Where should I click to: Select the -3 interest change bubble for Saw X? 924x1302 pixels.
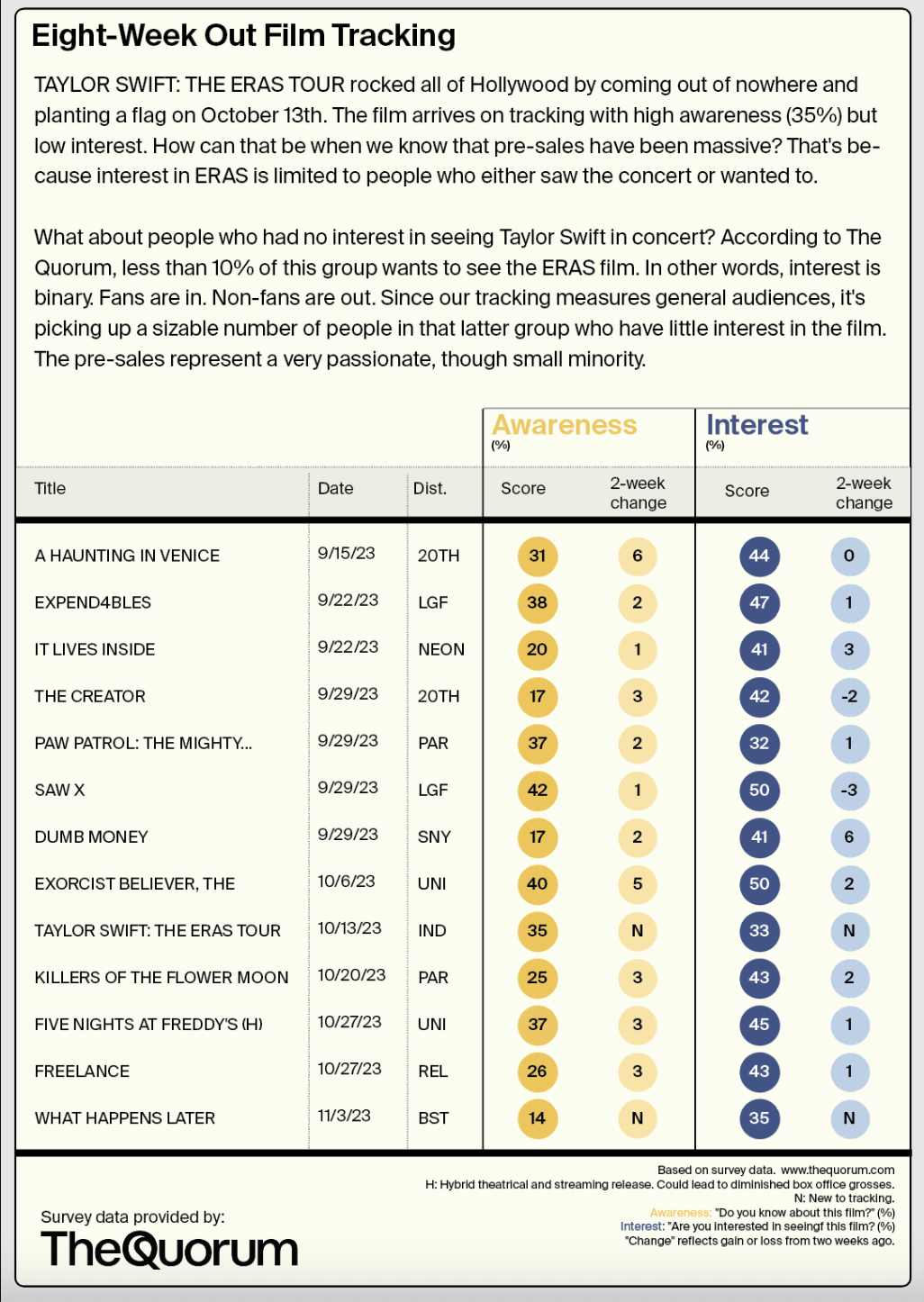(849, 790)
